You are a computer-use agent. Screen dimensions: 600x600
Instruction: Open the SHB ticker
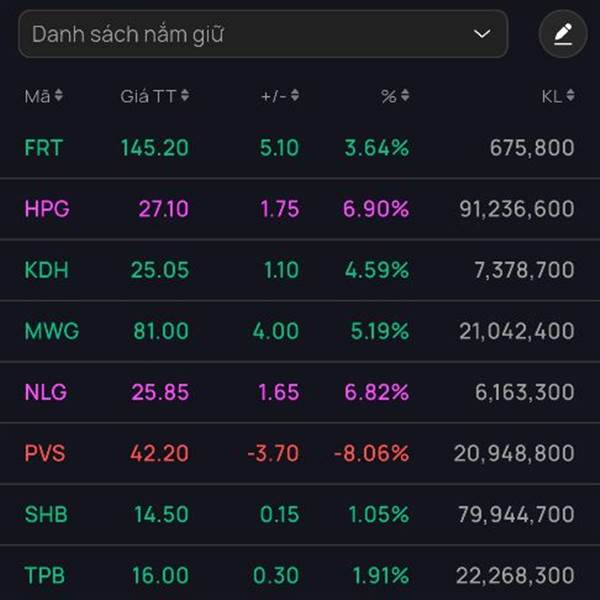pyautogui.click(x=45, y=514)
